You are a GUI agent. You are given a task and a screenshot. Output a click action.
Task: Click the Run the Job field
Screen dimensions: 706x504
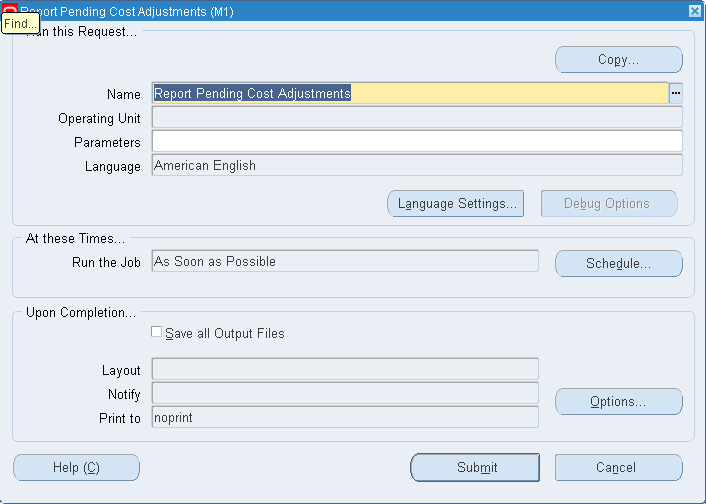pyautogui.click(x=345, y=261)
